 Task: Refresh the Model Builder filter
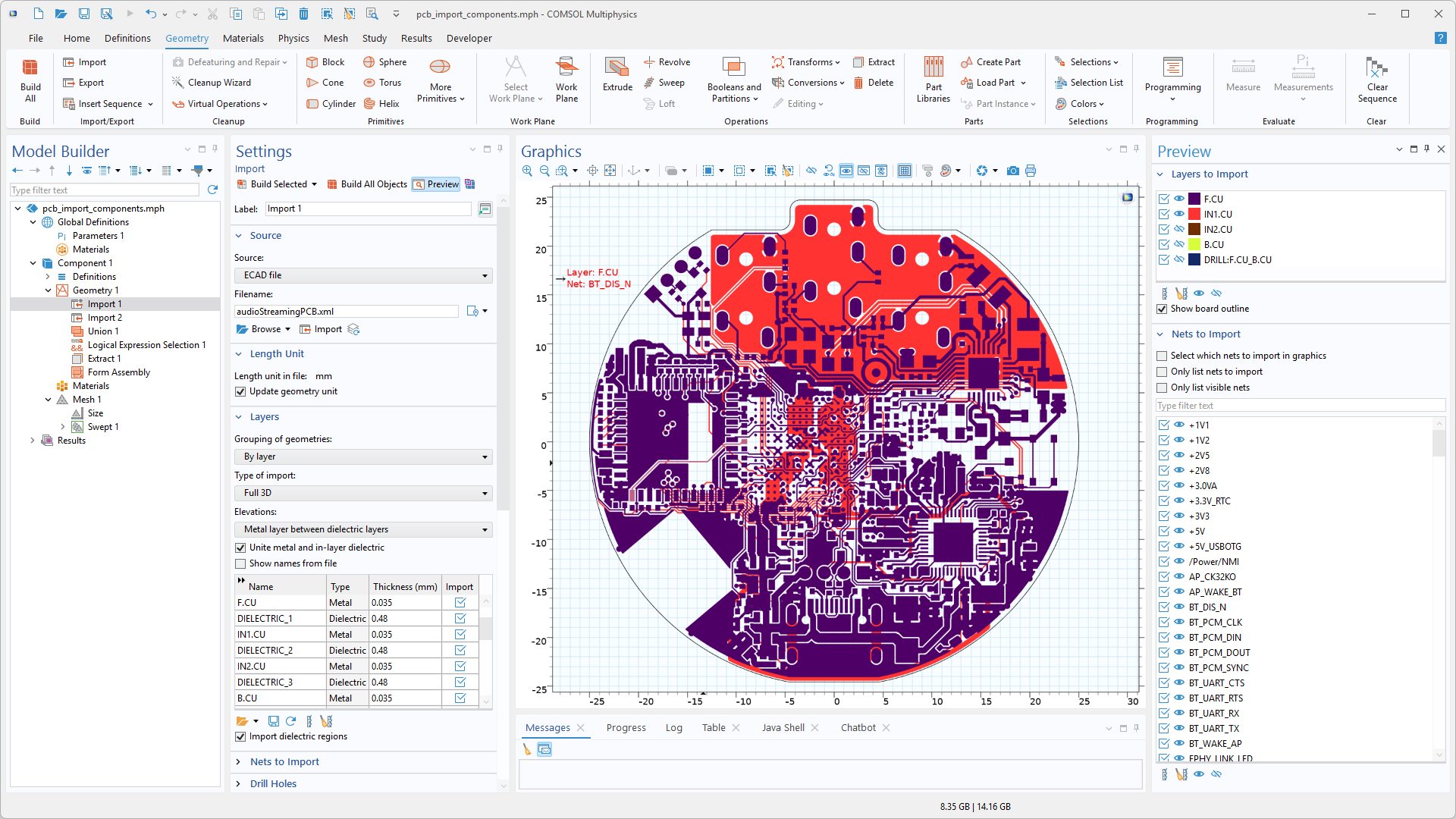tap(212, 190)
